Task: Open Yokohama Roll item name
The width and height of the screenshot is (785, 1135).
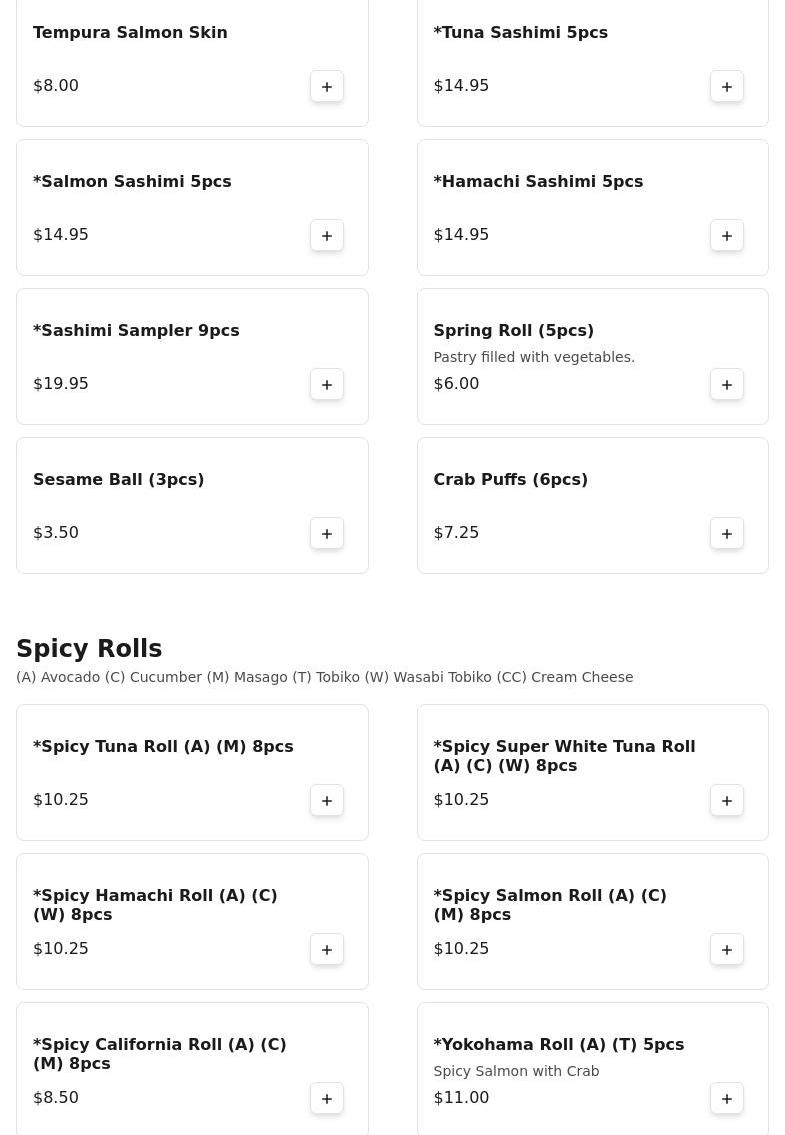Action: click(x=558, y=1045)
